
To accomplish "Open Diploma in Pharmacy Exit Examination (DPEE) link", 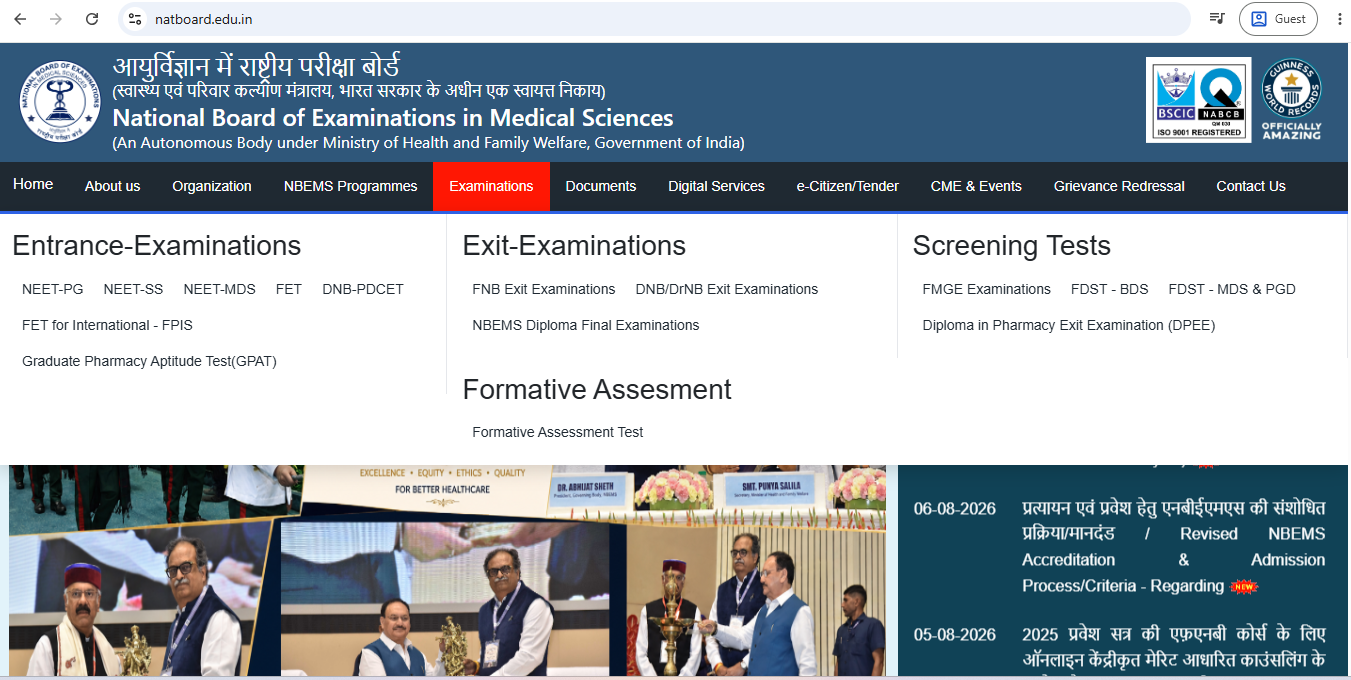I will click(1069, 325).
